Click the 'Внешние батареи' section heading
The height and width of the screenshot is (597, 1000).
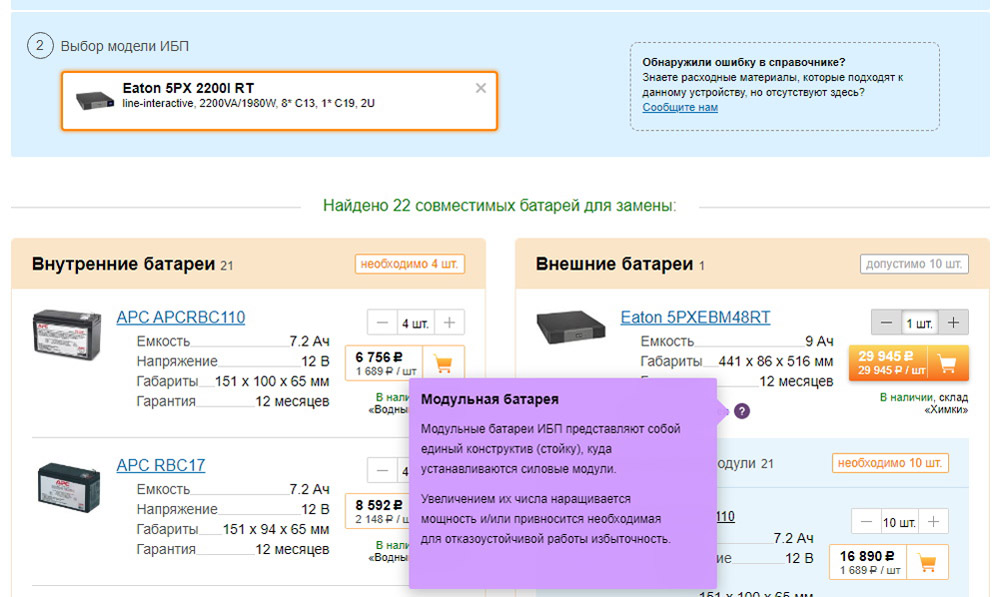[614, 263]
